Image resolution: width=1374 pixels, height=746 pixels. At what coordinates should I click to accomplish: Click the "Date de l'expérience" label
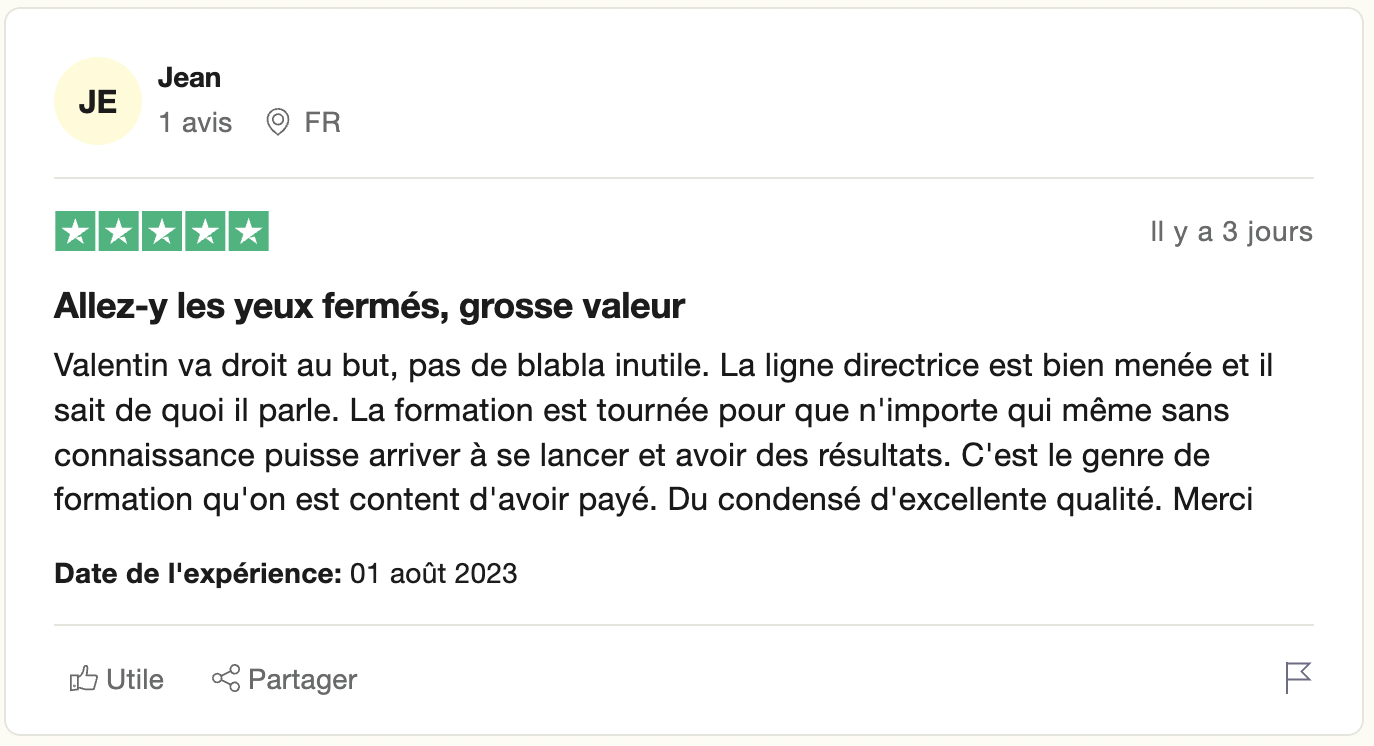tap(198, 574)
